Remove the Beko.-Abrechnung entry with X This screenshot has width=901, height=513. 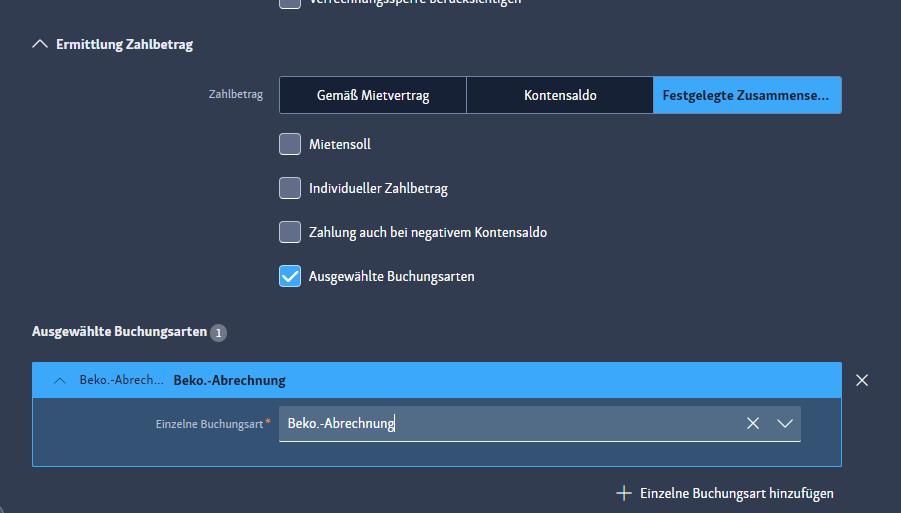click(862, 380)
